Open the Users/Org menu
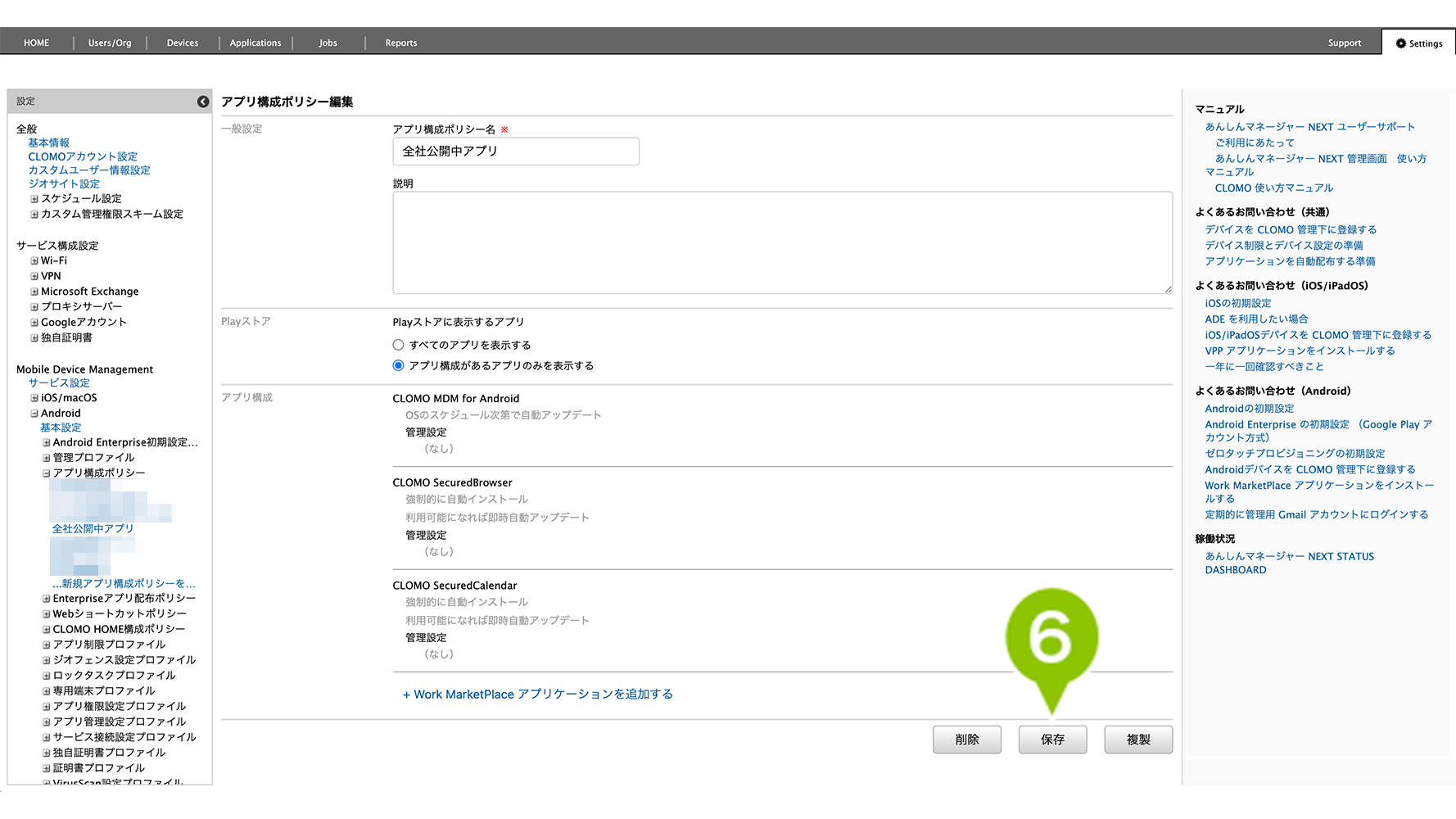The image size is (1456, 819). (x=110, y=43)
